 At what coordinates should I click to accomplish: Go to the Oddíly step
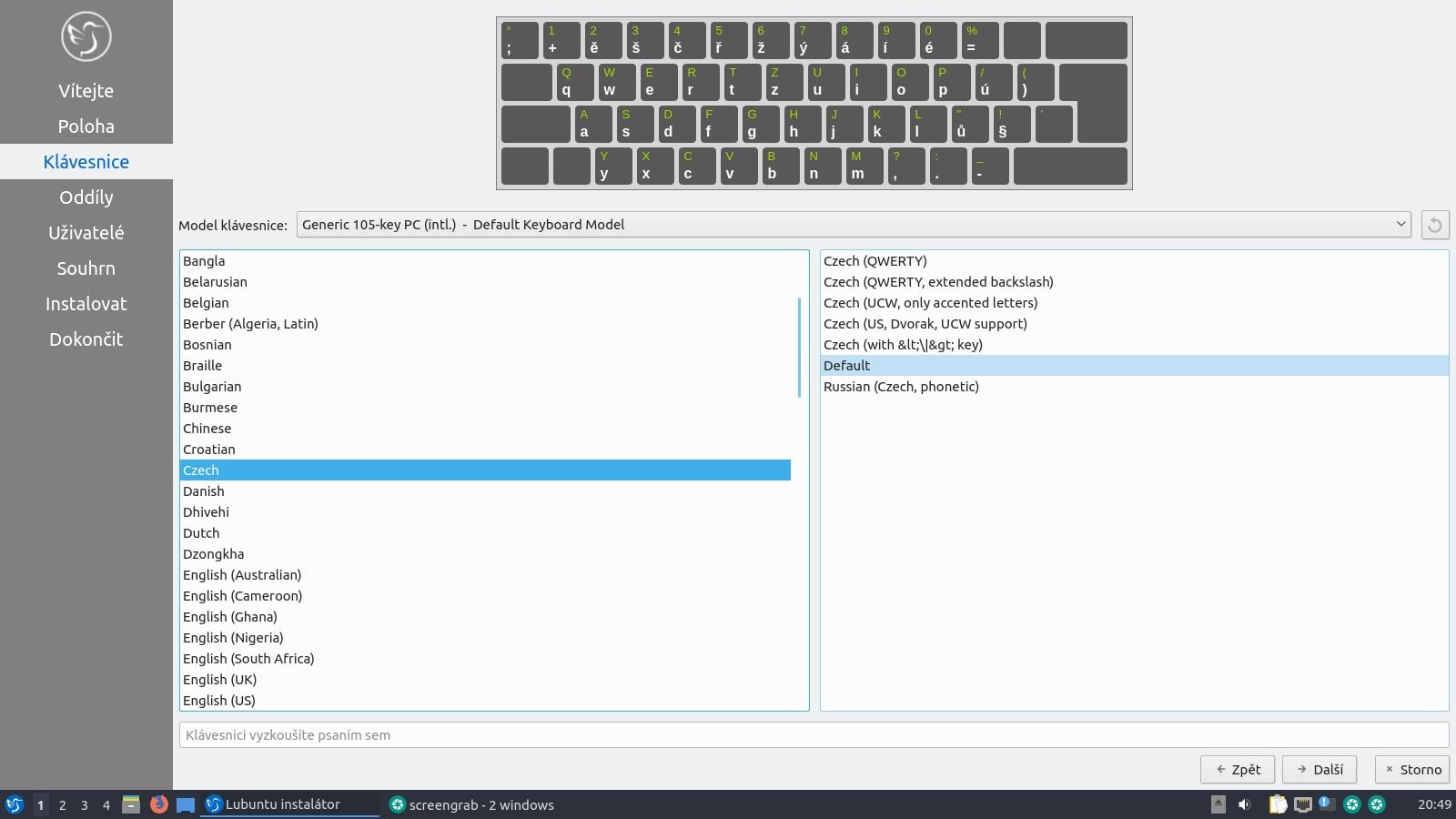[86, 197]
